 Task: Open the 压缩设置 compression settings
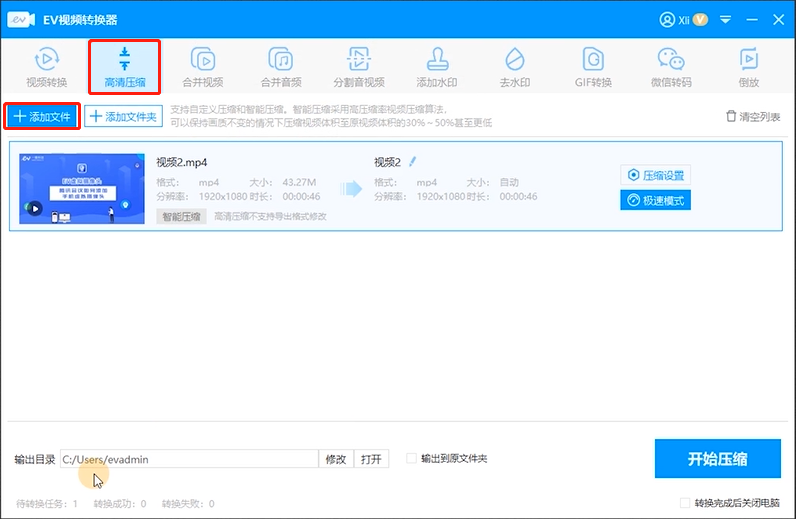click(655, 175)
